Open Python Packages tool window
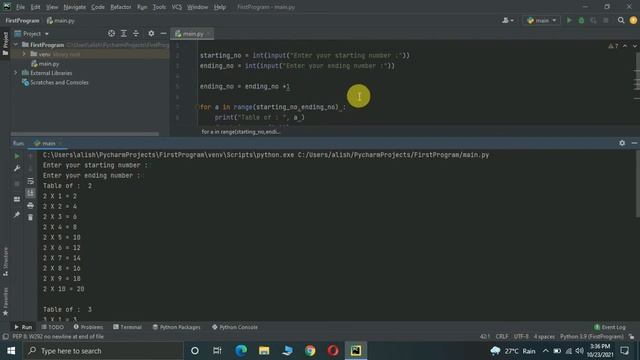This screenshot has width=640, height=360. 176,327
